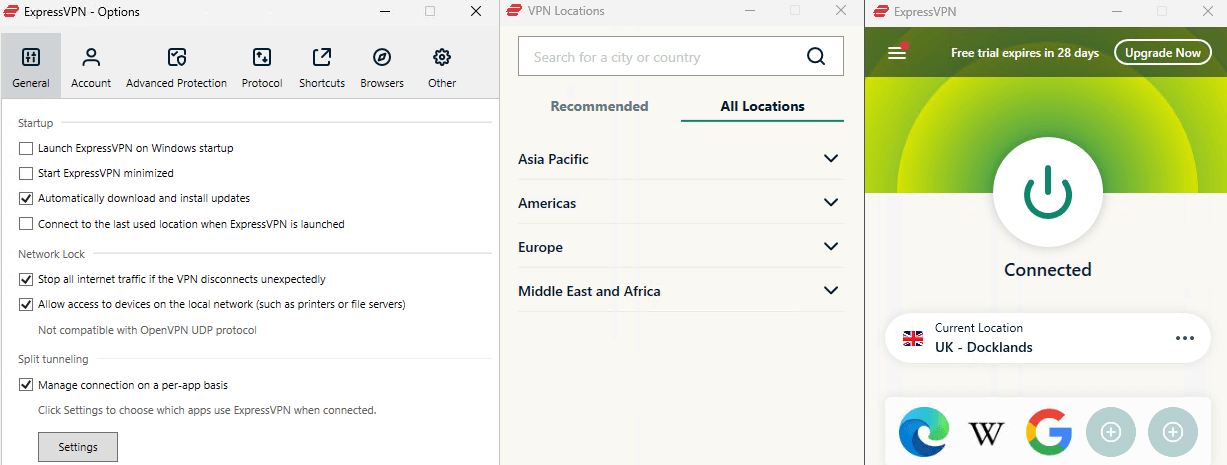Click the ExpressVPN logo in Options title bar
The height and width of the screenshot is (465, 1227).
click(x=13, y=11)
